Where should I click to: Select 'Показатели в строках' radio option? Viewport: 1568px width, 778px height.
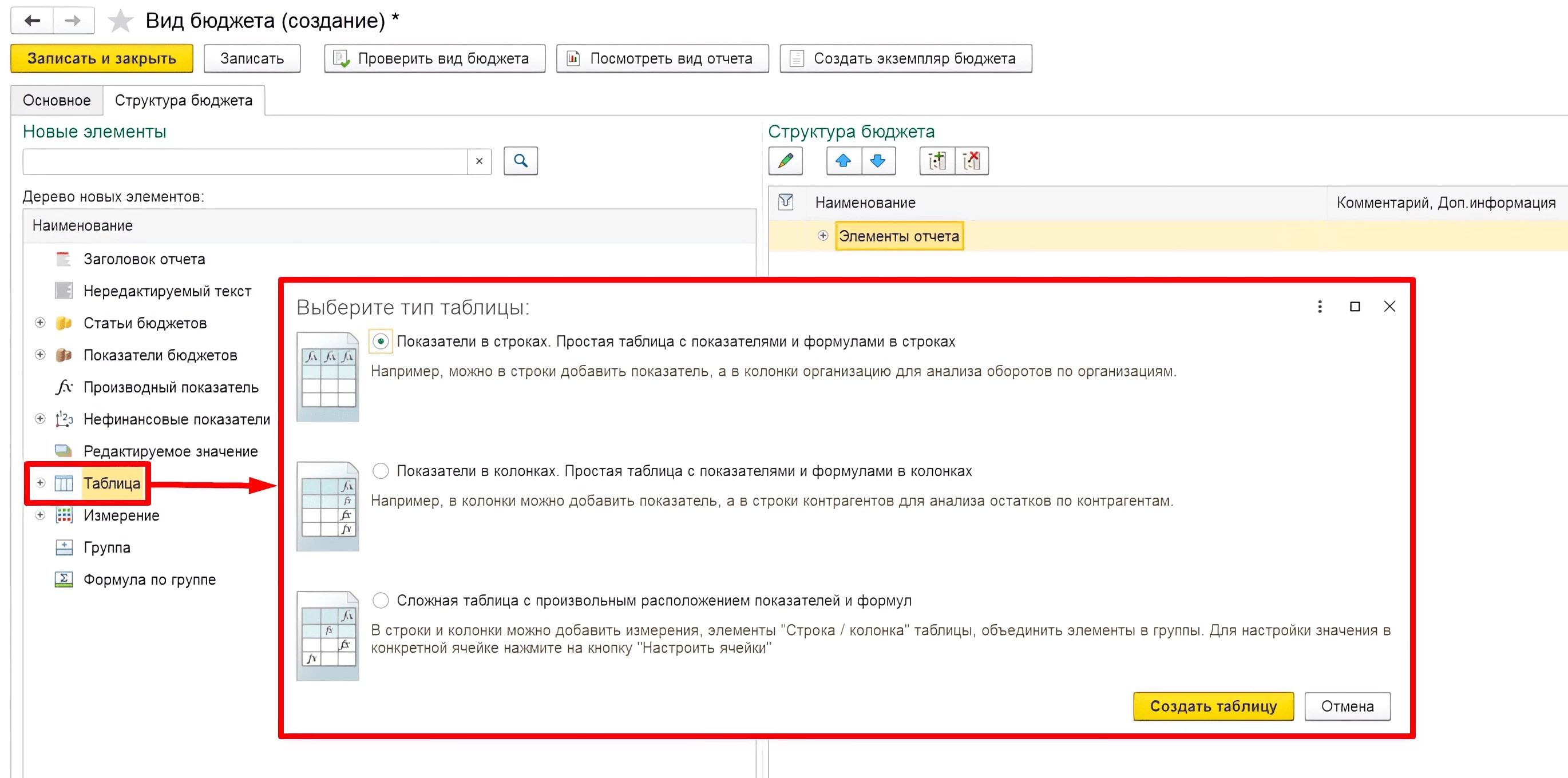click(381, 342)
